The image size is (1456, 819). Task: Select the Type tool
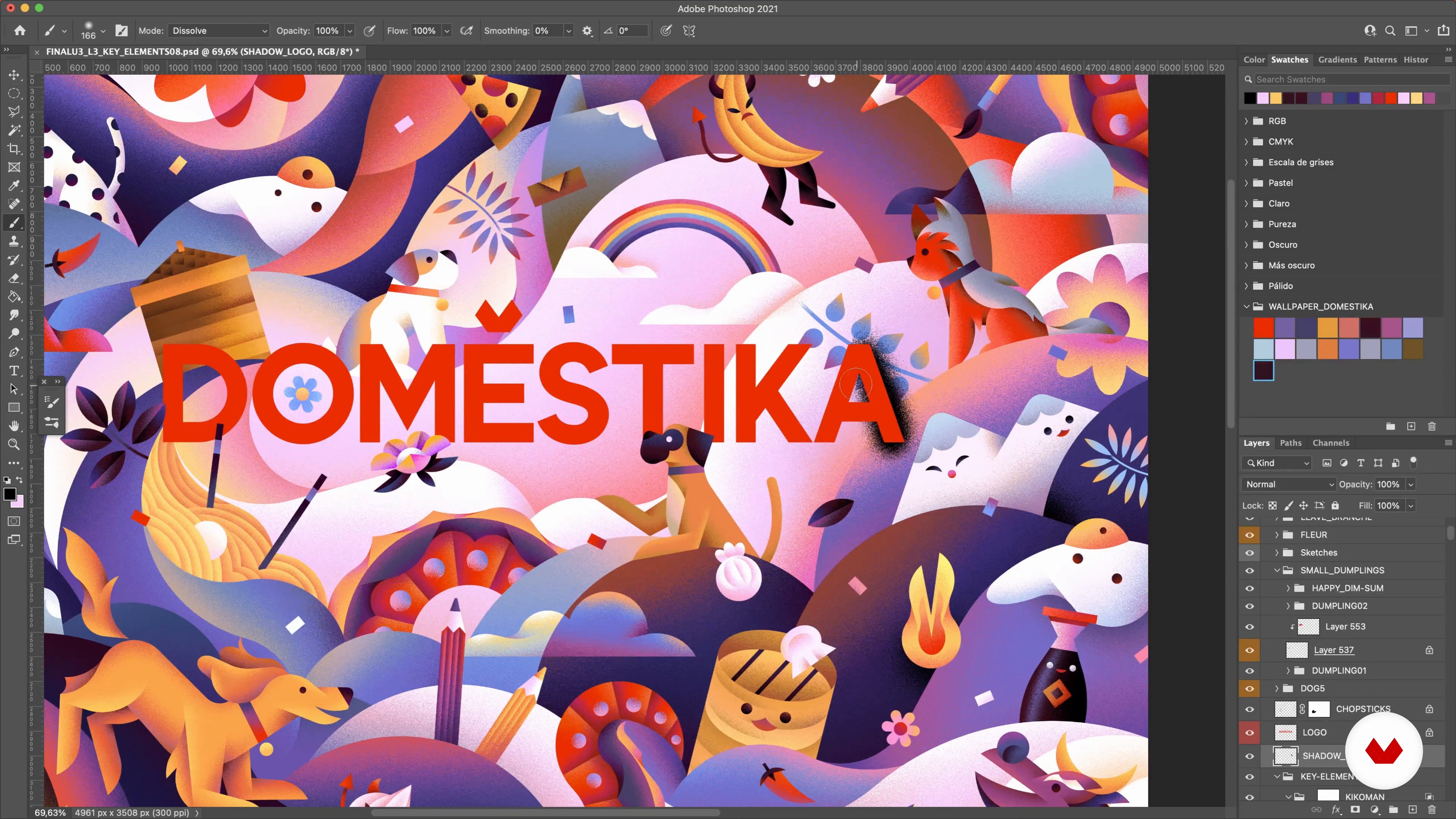pos(14,371)
